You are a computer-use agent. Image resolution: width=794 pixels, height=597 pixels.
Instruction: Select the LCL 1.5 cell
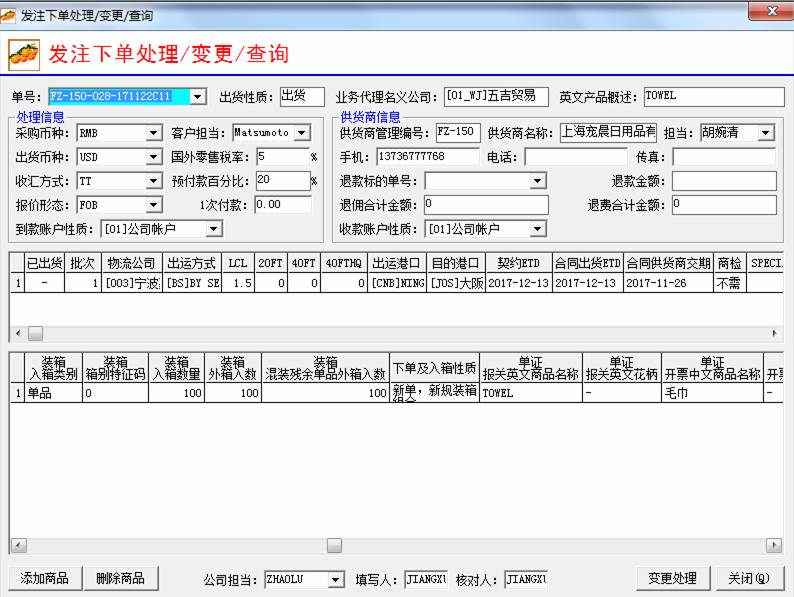(237, 283)
